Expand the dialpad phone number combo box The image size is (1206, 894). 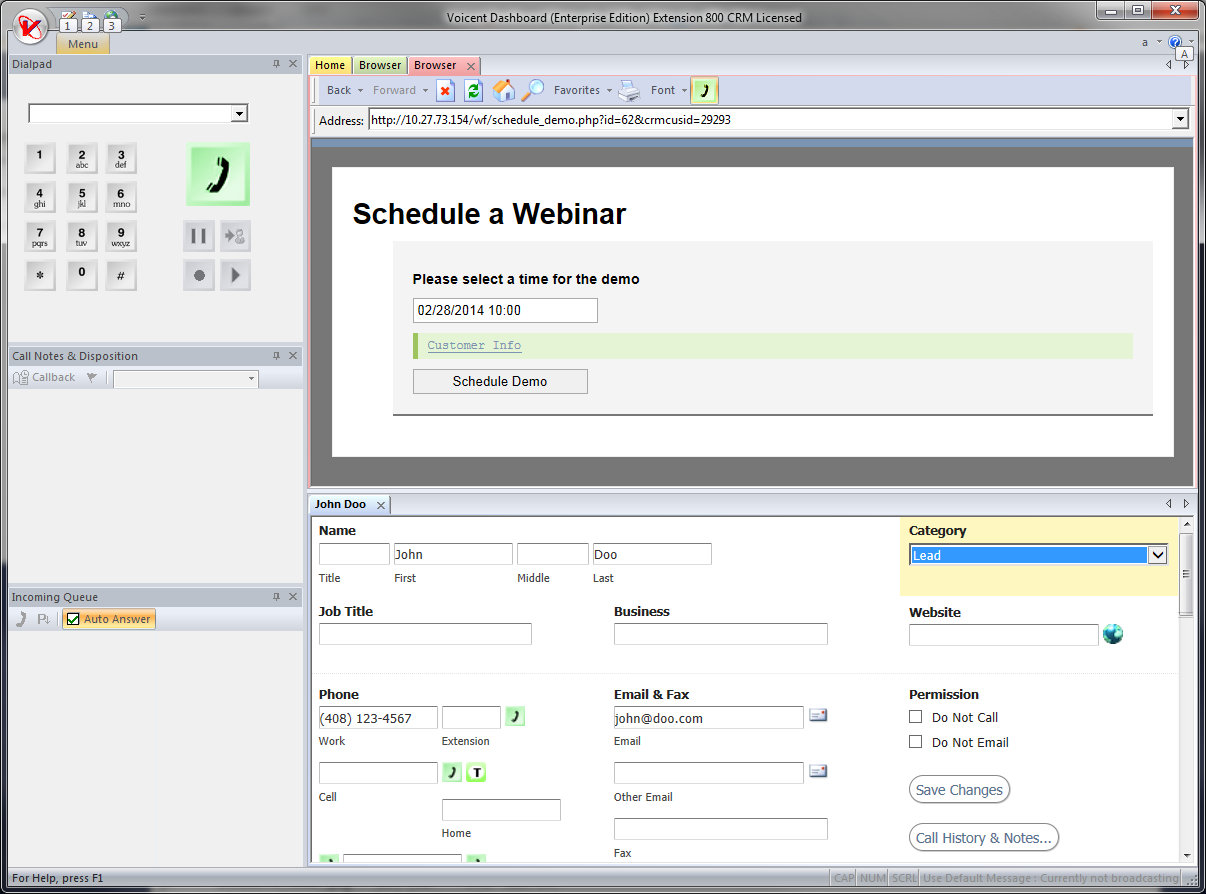239,114
